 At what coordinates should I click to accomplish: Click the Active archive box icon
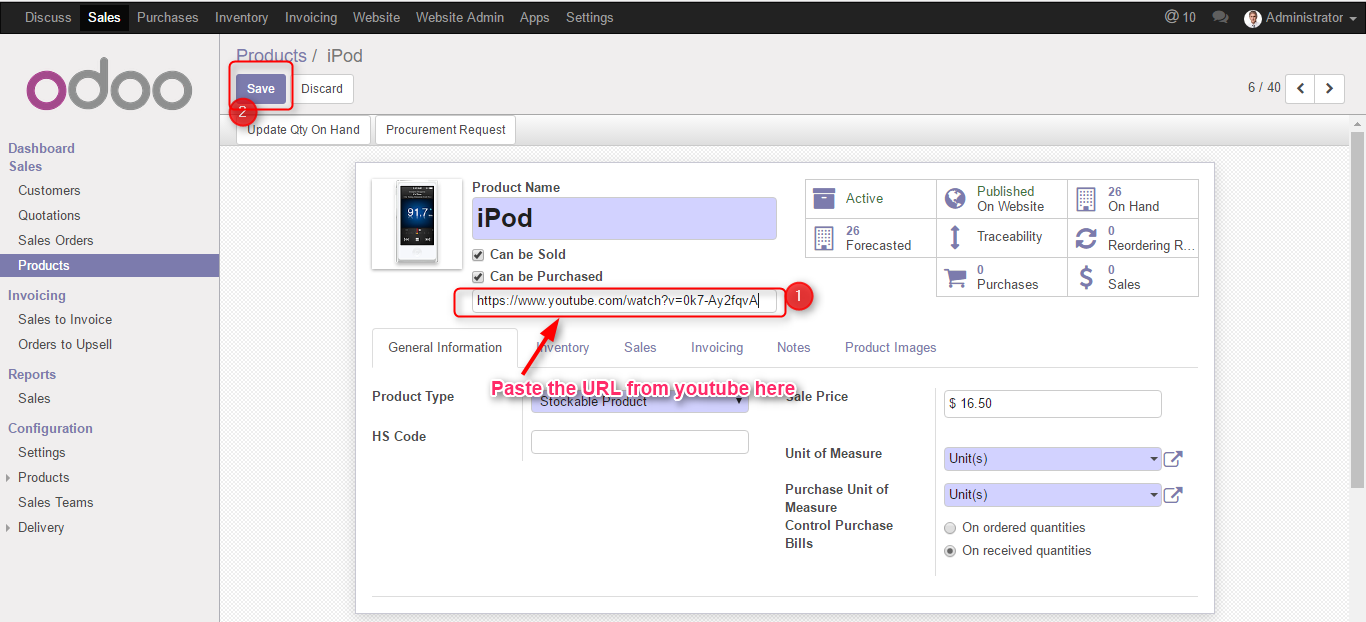(824, 198)
